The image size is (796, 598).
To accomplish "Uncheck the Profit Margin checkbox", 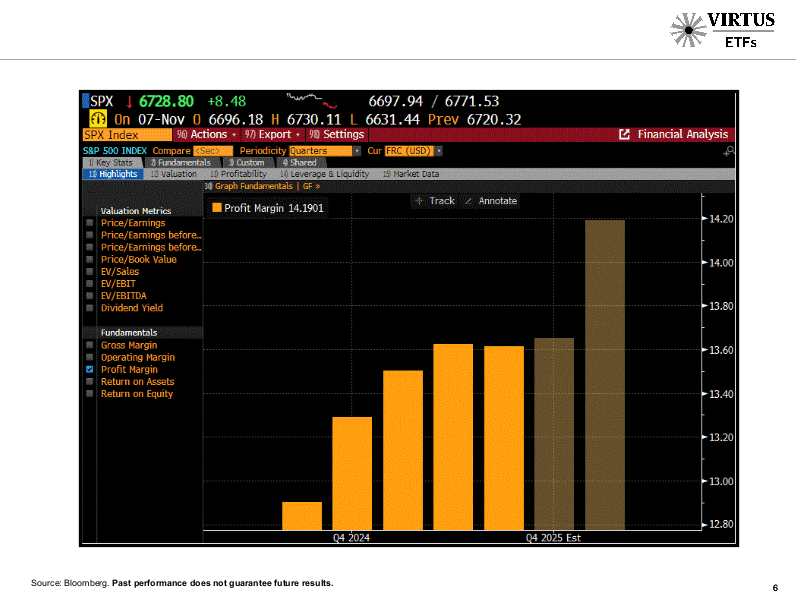I will (x=90, y=370).
